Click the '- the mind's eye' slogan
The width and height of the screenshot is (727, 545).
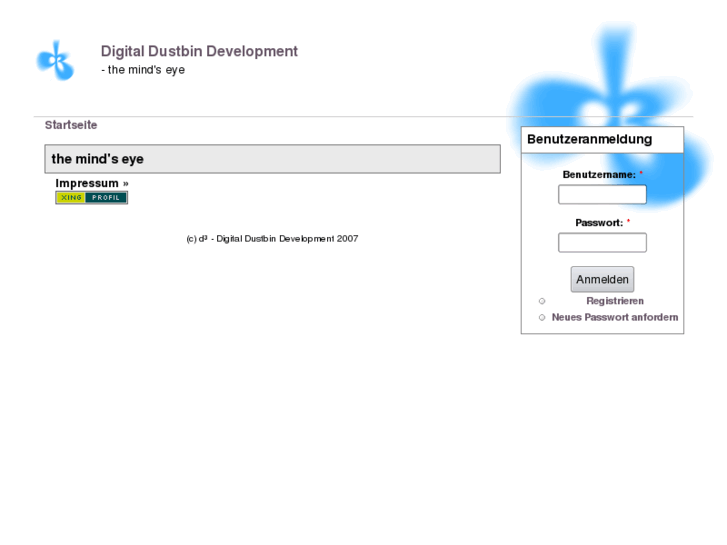click(x=143, y=70)
